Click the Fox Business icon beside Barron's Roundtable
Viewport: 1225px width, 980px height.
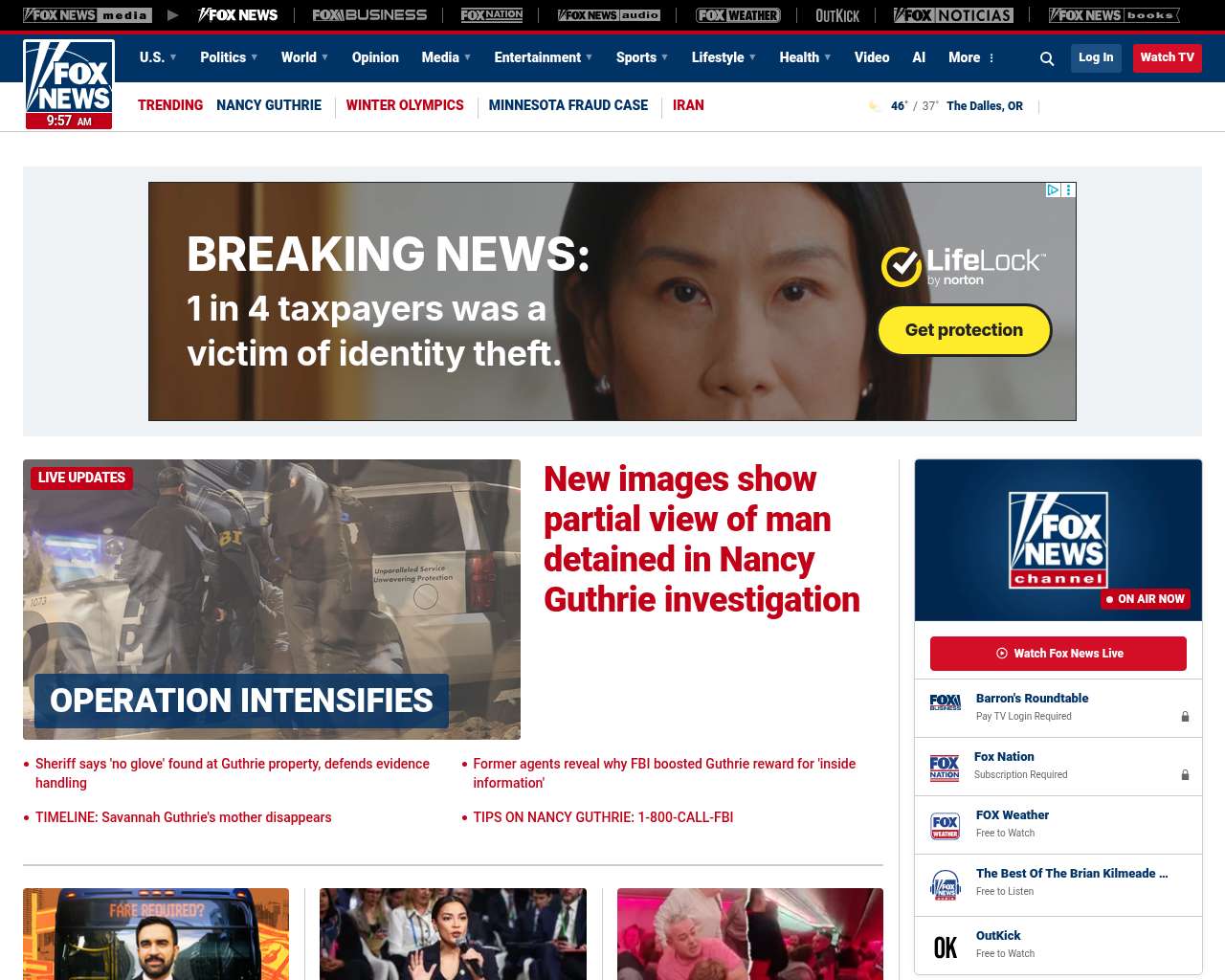point(945,702)
